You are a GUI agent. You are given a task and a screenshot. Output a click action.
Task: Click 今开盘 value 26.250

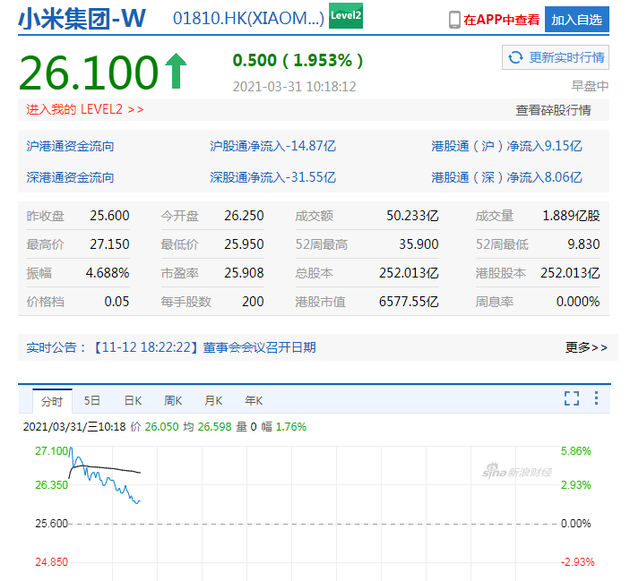click(x=244, y=215)
